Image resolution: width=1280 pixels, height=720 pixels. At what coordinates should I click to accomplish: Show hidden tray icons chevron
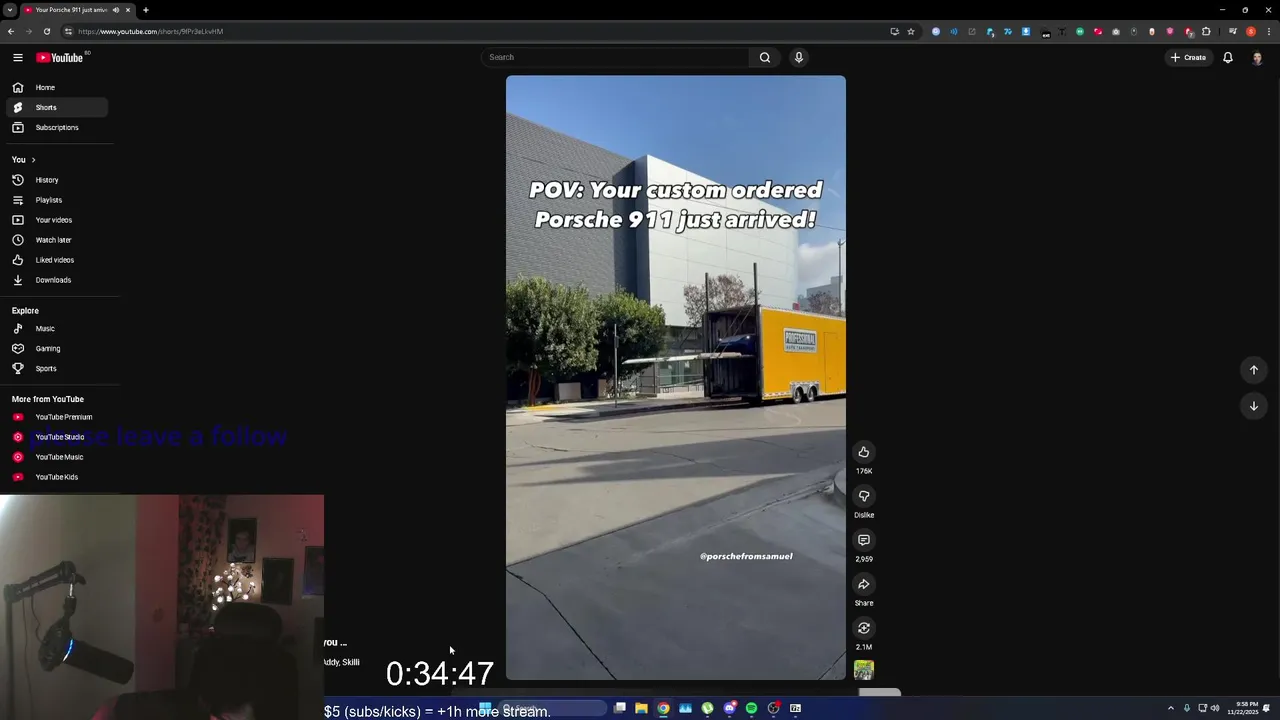click(1171, 708)
